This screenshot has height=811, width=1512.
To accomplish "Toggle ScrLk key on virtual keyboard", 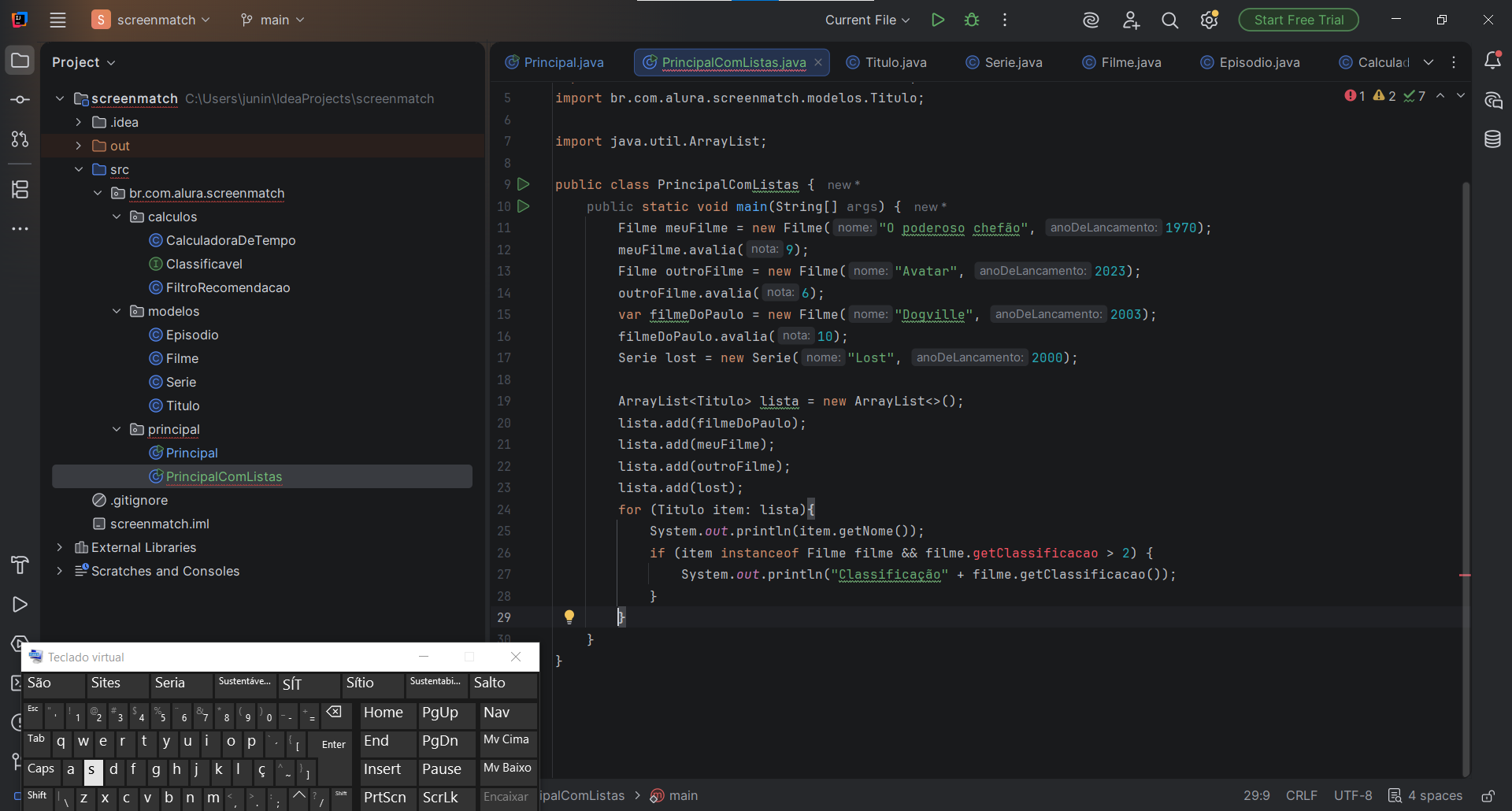I will point(446,797).
